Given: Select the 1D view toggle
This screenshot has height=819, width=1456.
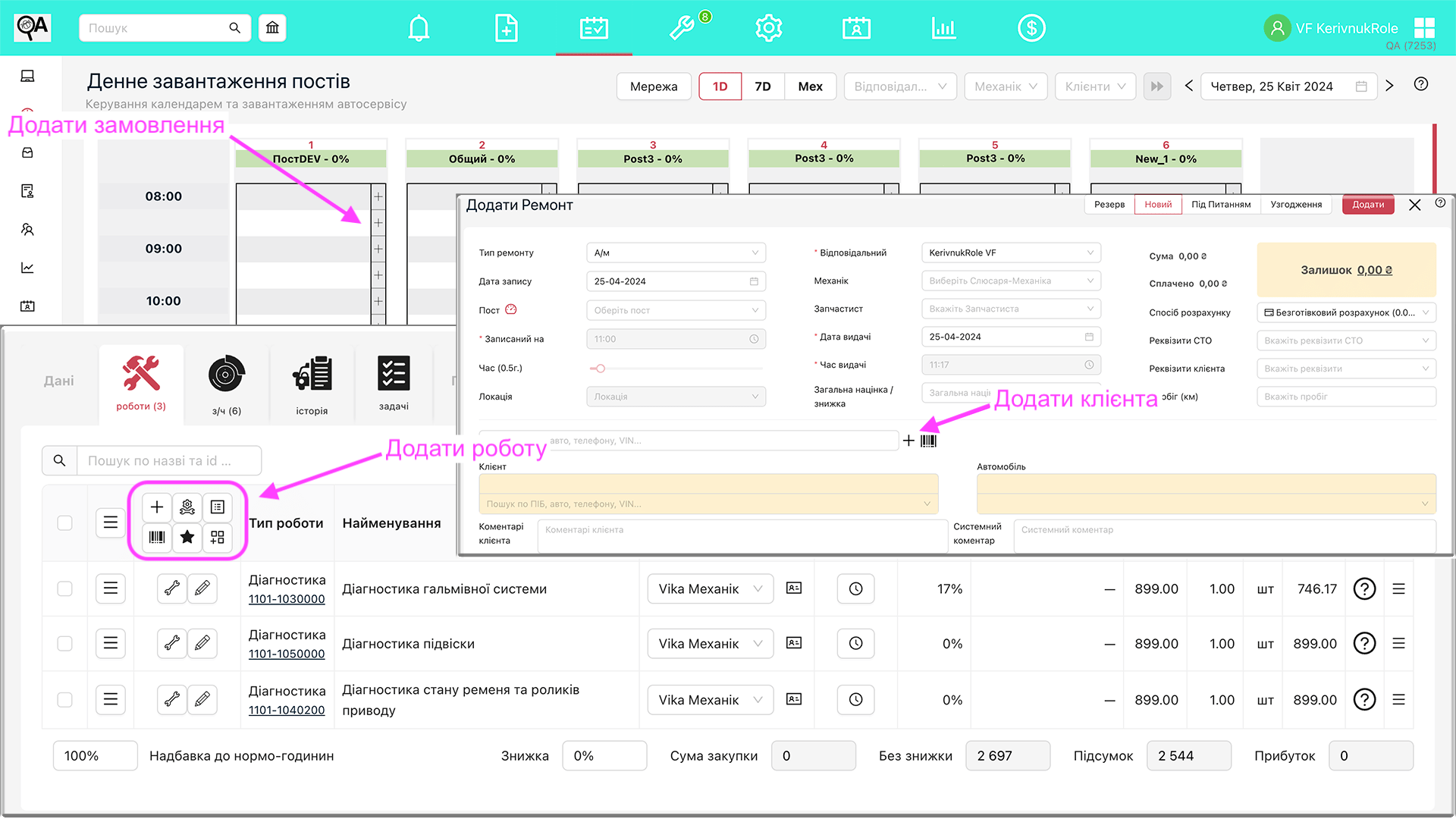Looking at the screenshot, I should click(720, 86).
